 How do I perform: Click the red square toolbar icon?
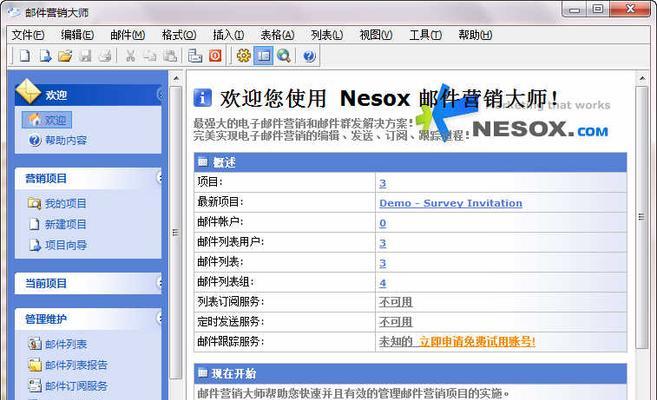point(215,56)
